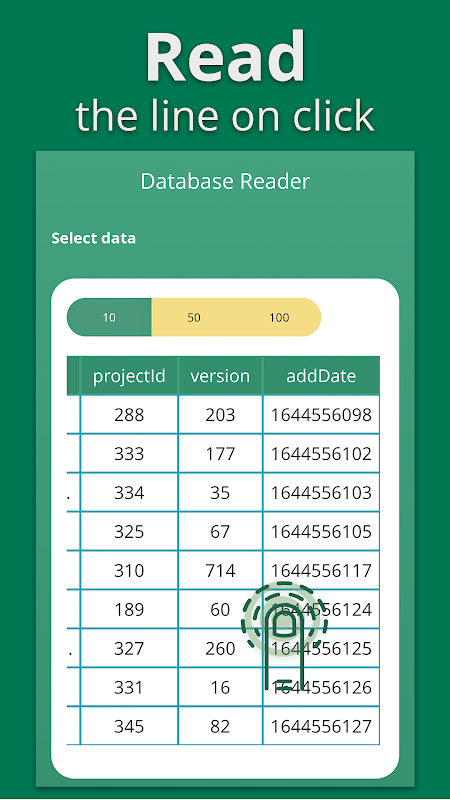Click version cell 203

(220, 415)
